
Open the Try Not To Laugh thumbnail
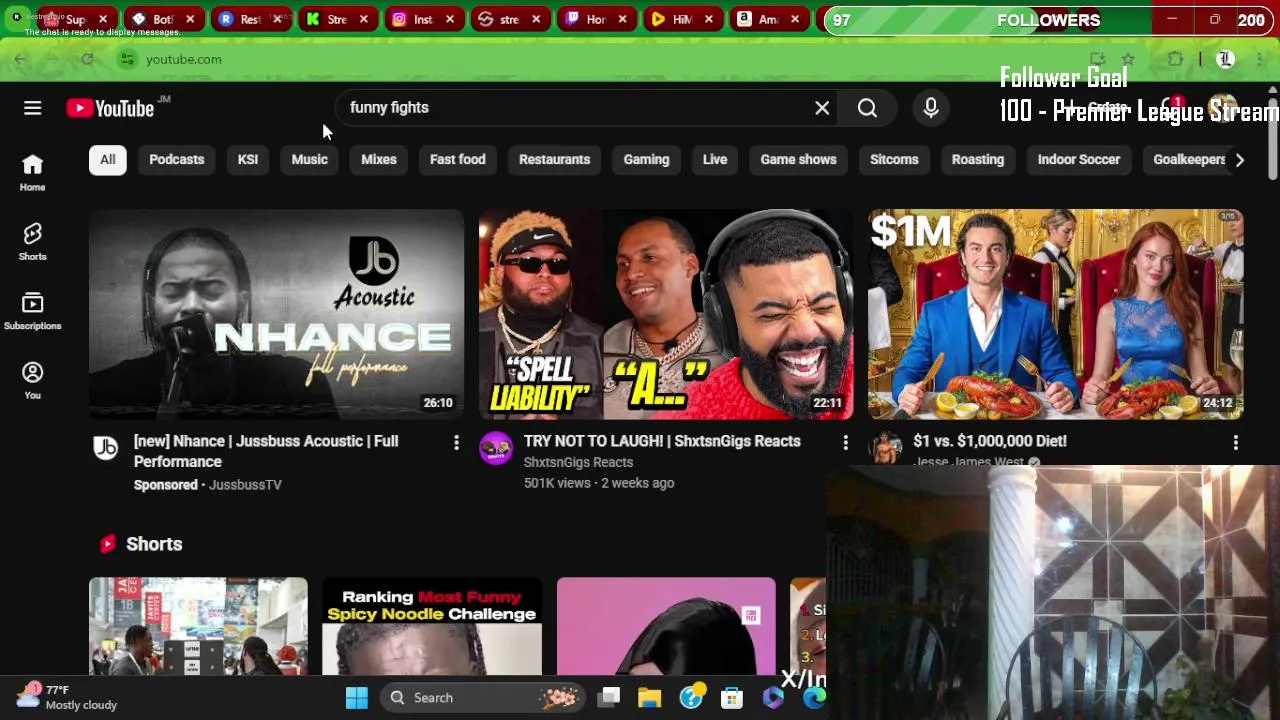click(666, 314)
